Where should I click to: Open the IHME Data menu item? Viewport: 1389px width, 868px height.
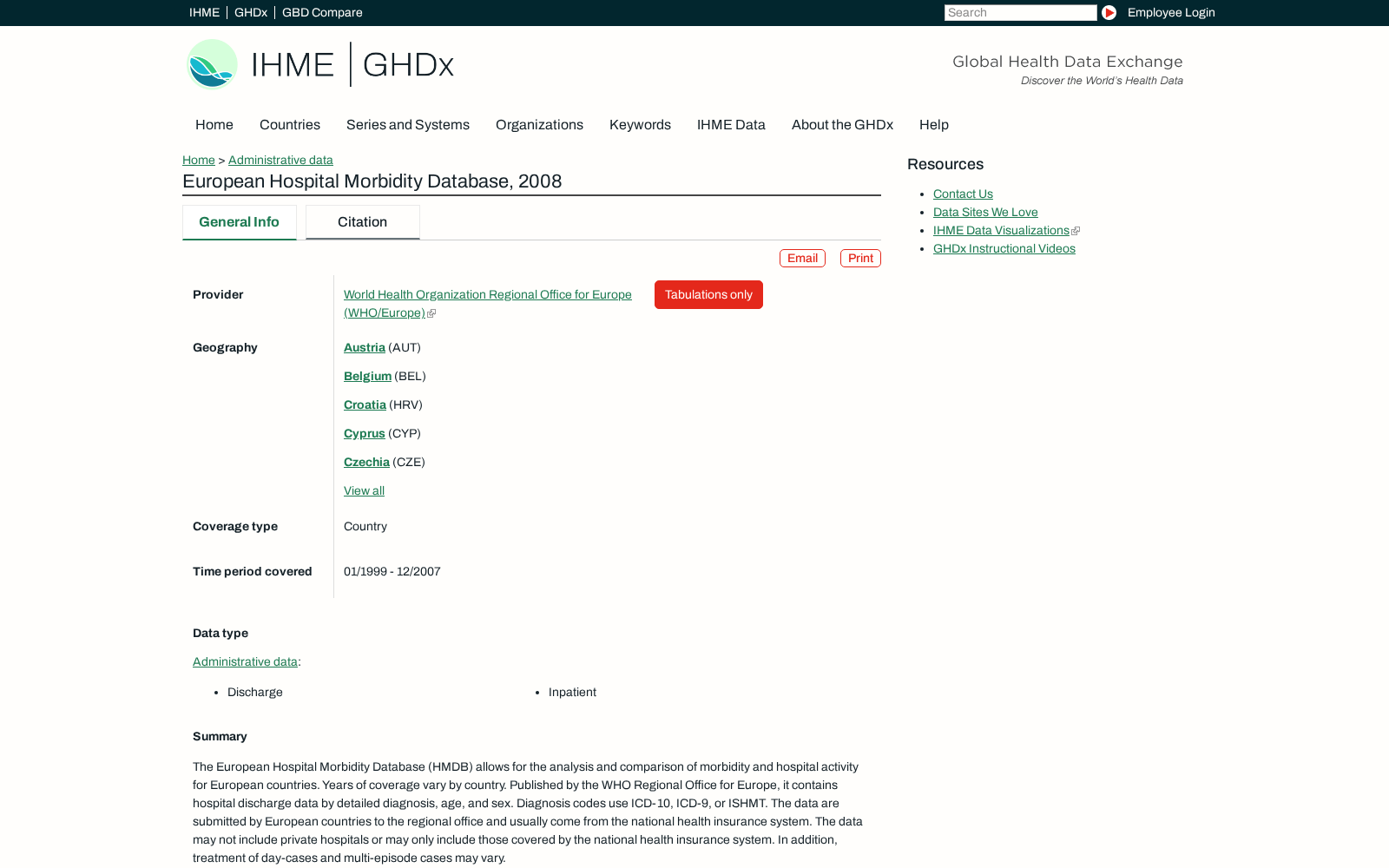(x=731, y=125)
